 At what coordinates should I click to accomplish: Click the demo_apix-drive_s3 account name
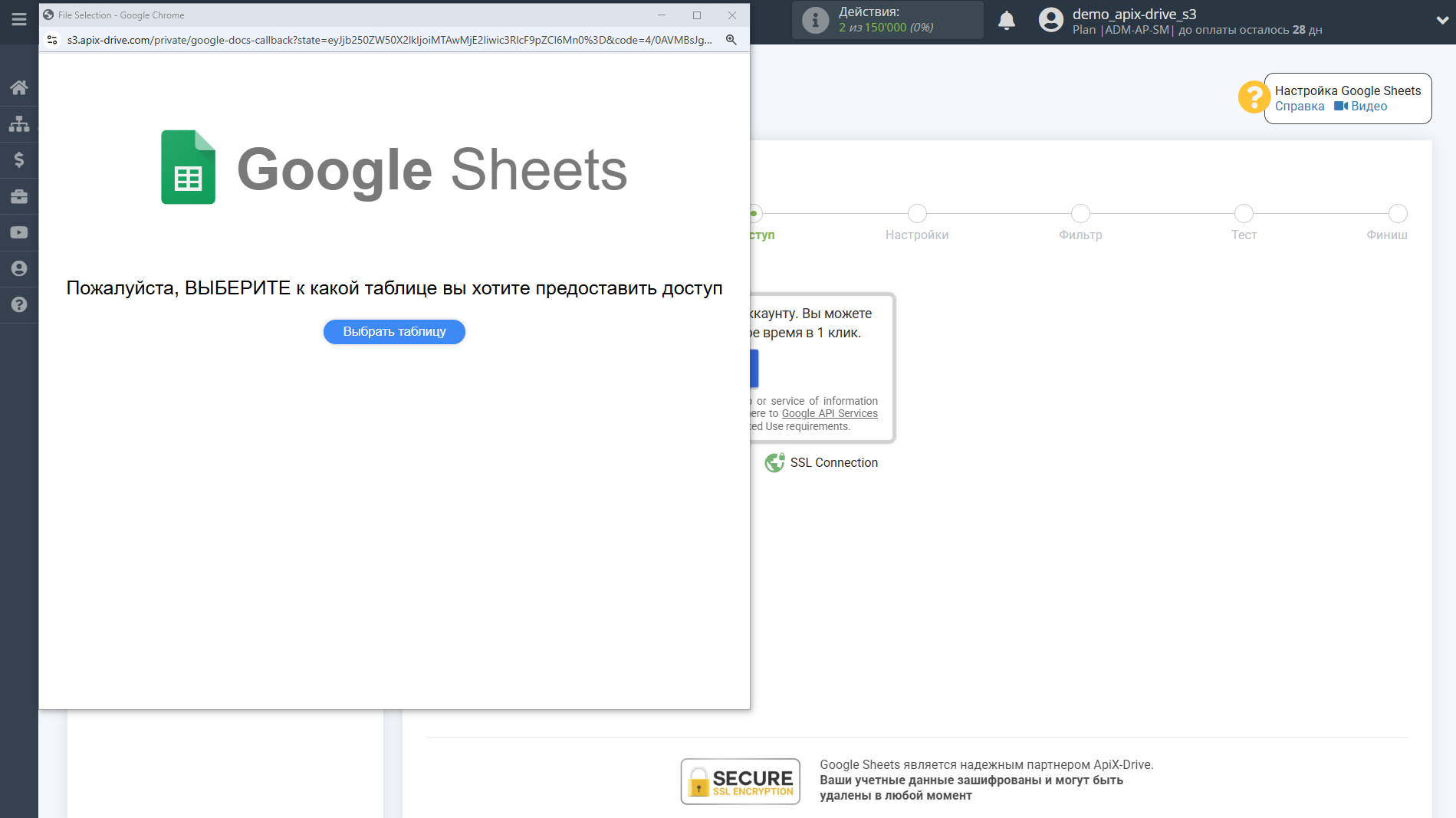[x=1134, y=14]
